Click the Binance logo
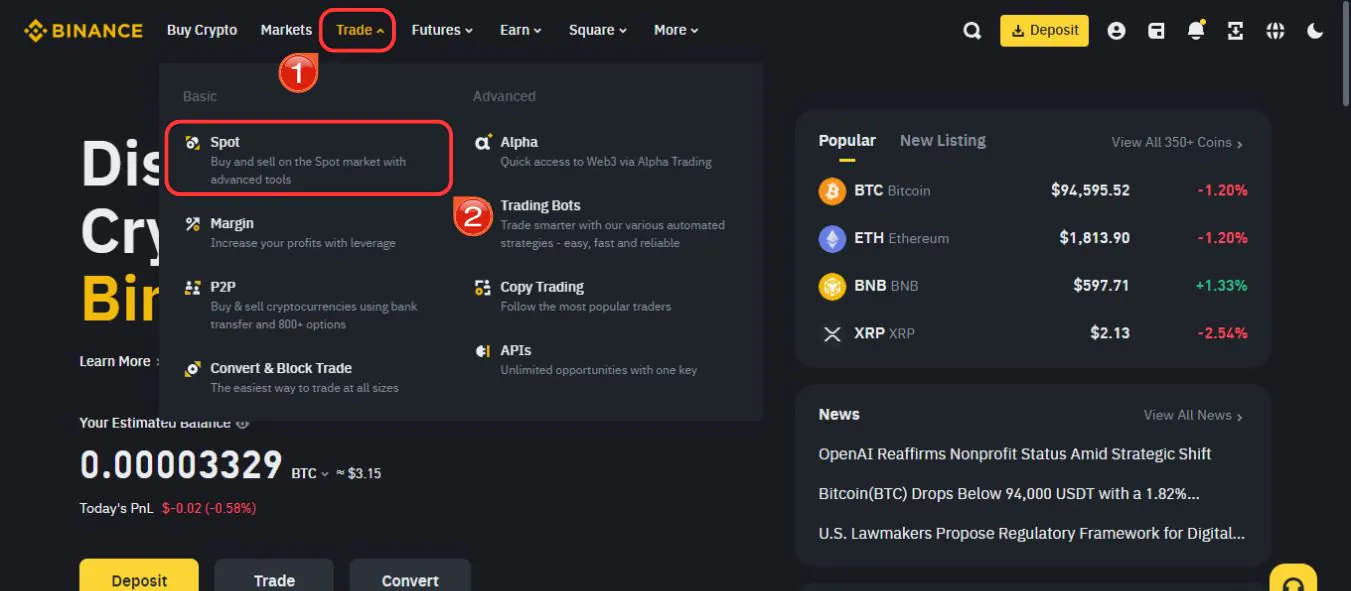The height and width of the screenshot is (591, 1351). (84, 30)
